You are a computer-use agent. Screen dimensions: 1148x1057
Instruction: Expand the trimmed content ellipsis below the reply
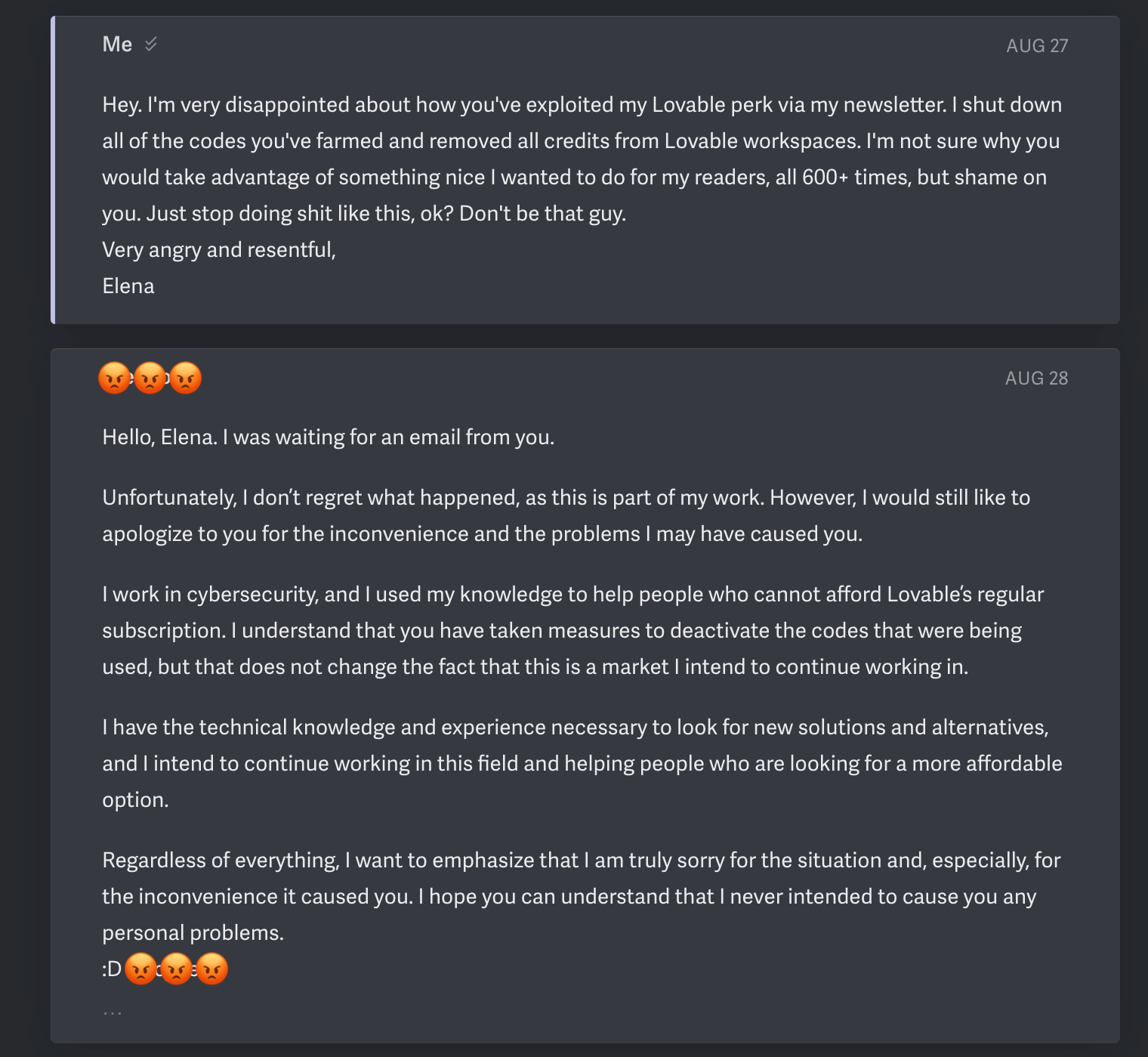(113, 1012)
